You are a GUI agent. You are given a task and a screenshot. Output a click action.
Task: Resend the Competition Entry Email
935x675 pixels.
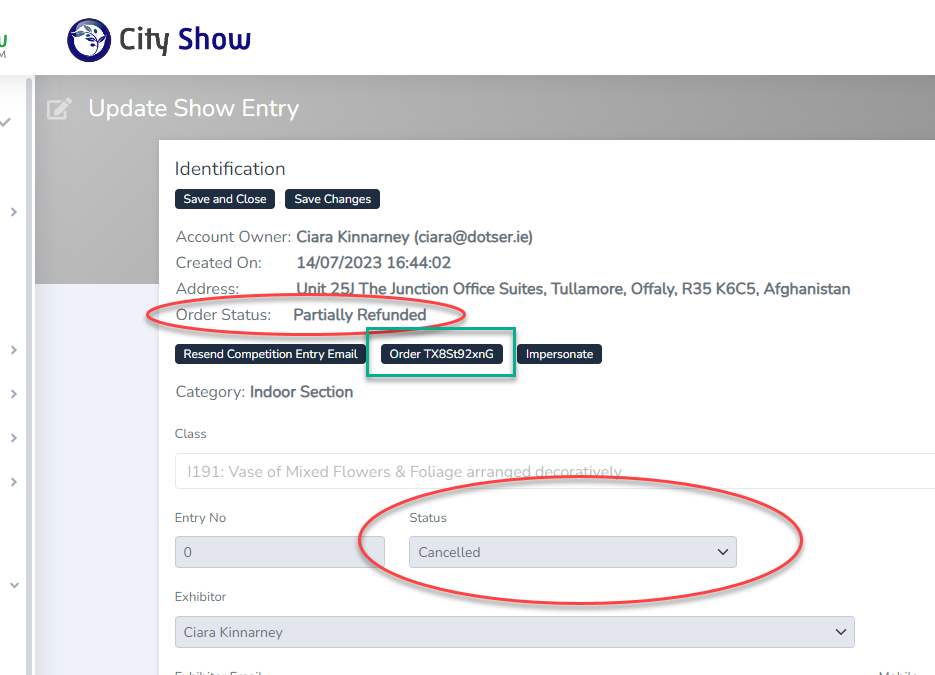point(270,354)
